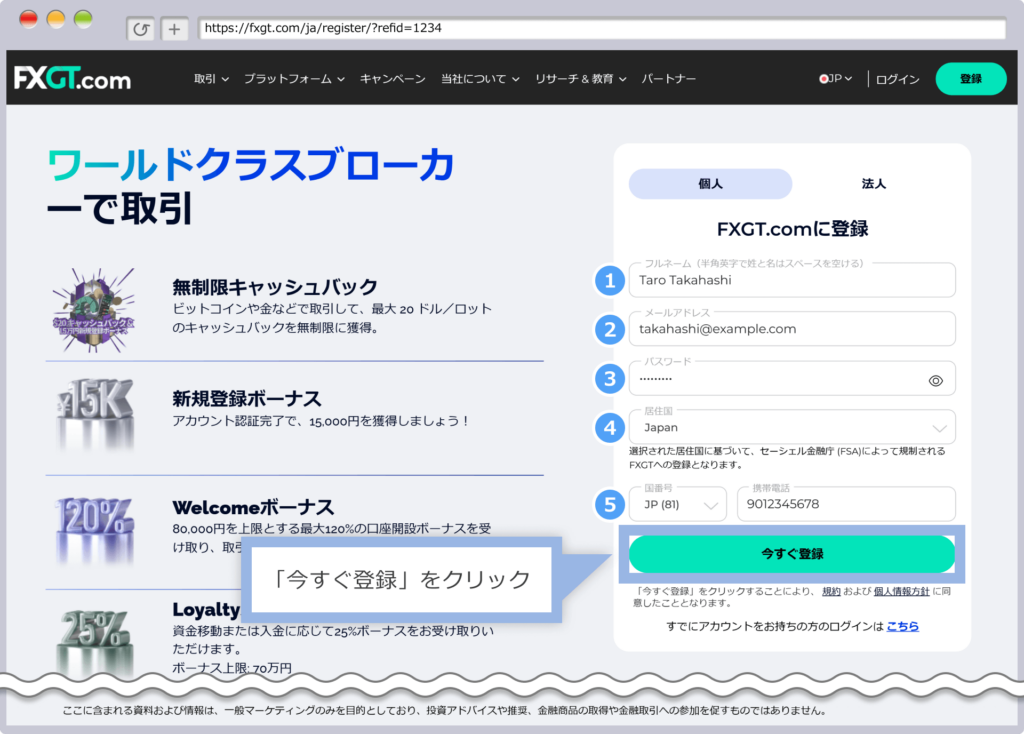Image resolution: width=1024 pixels, height=734 pixels.
Task: Select the 個人 registration tab
Action: [x=711, y=184]
